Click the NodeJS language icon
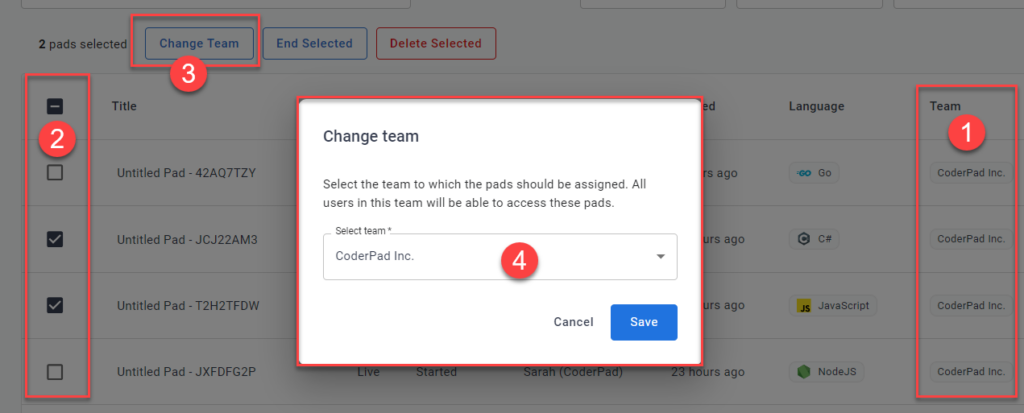 click(x=804, y=372)
